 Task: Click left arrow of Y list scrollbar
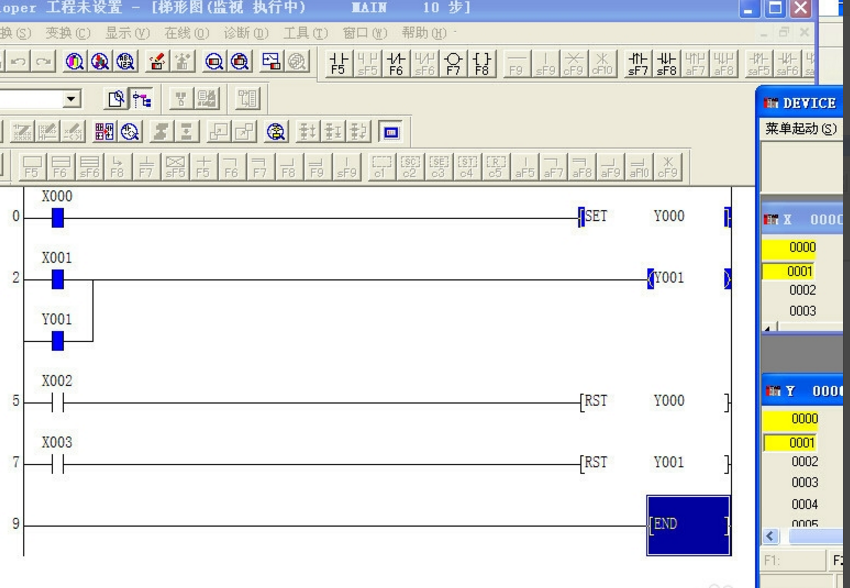[771, 536]
